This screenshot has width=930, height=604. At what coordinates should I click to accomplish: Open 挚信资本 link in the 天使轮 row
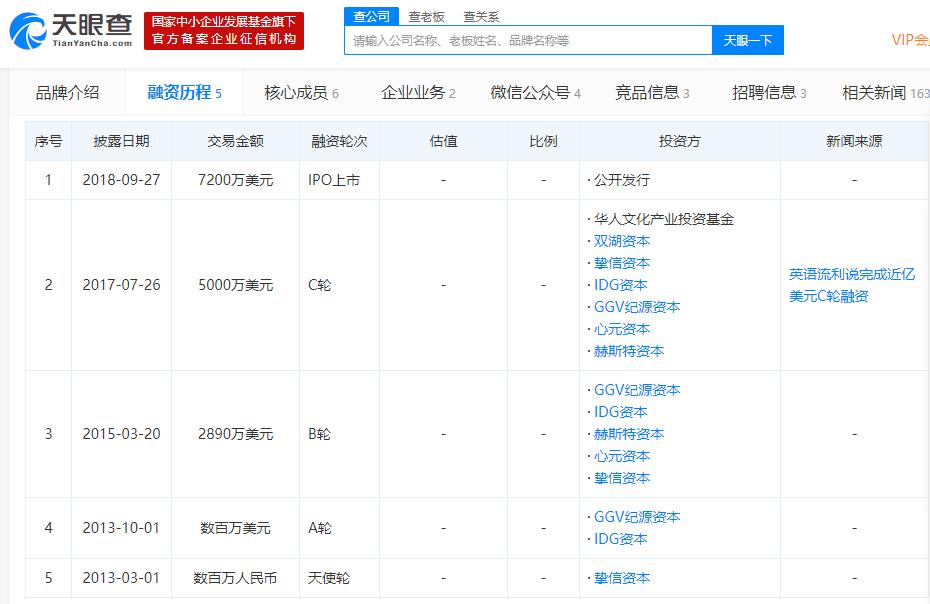[x=622, y=578]
